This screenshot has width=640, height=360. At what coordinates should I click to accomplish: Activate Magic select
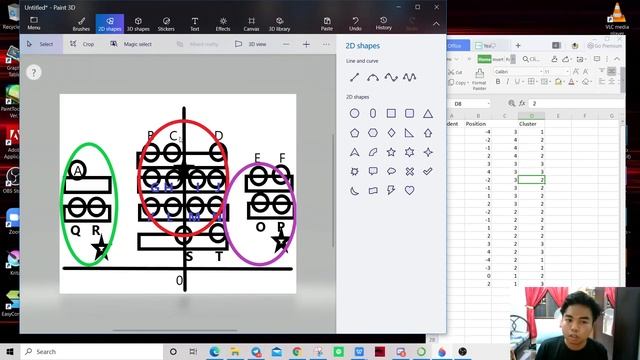pos(131,44)
